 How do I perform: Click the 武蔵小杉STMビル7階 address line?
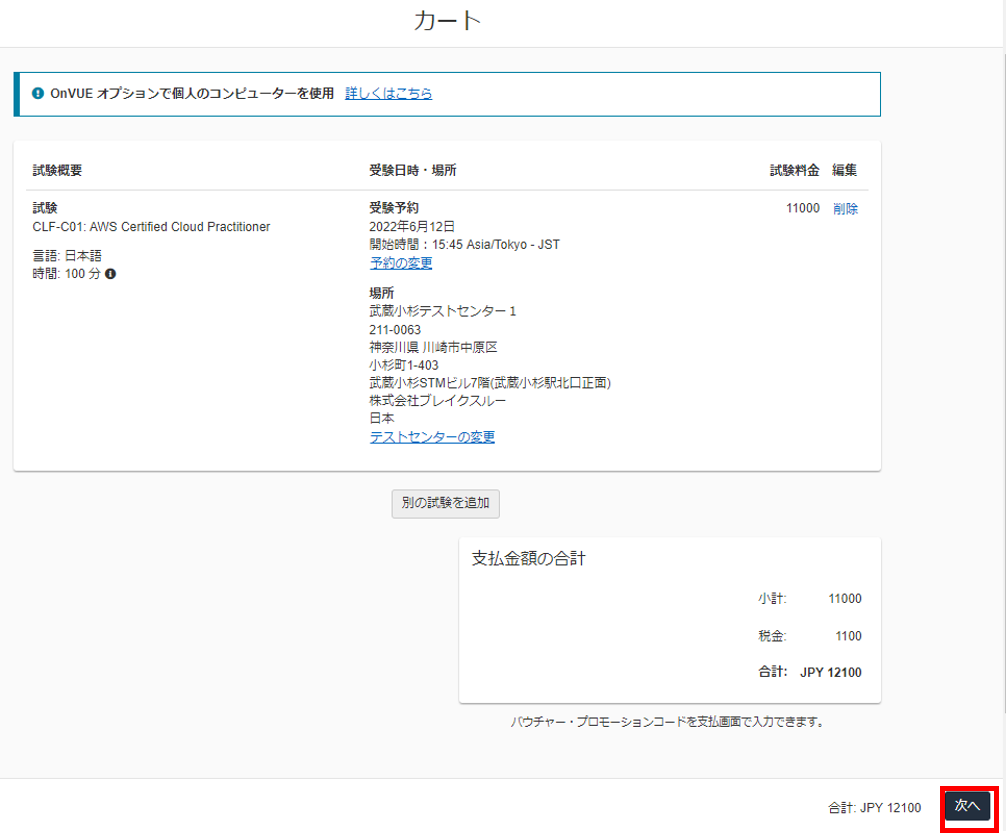coord(490,383)
